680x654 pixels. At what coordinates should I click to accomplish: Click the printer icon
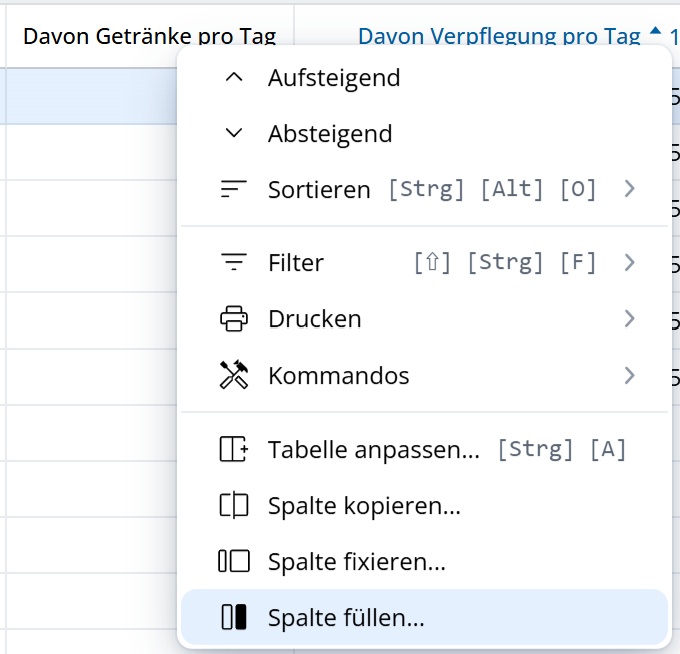pyautogui.click(x=233, y=319)
